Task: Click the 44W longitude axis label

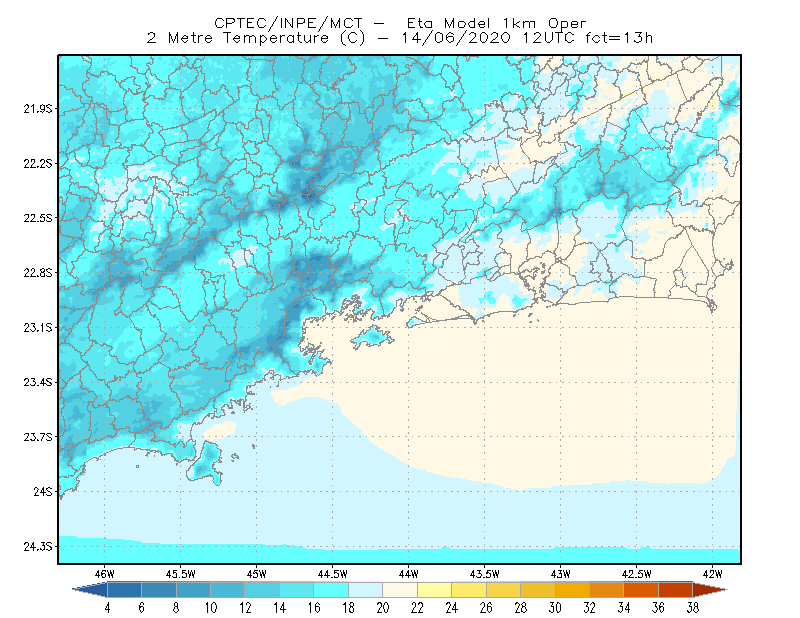Action: 409,574
